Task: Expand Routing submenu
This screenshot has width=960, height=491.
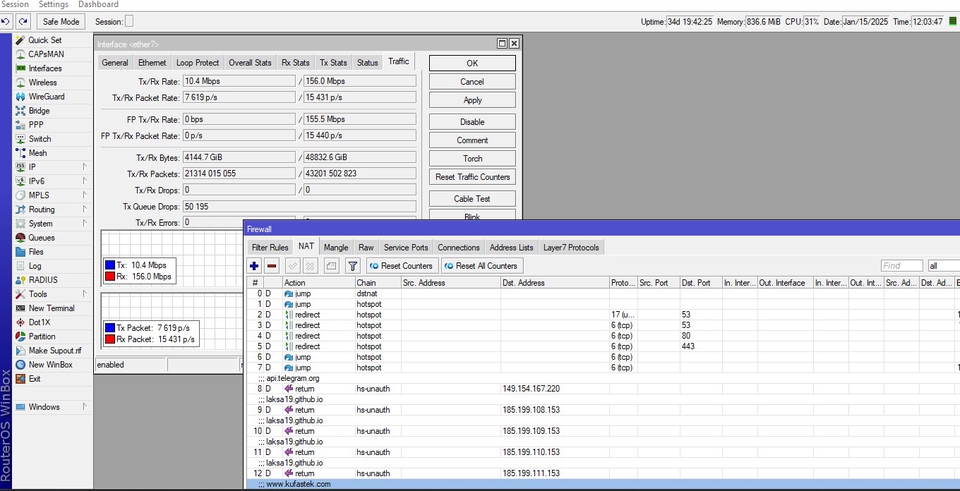Action: tap(84, 209)
